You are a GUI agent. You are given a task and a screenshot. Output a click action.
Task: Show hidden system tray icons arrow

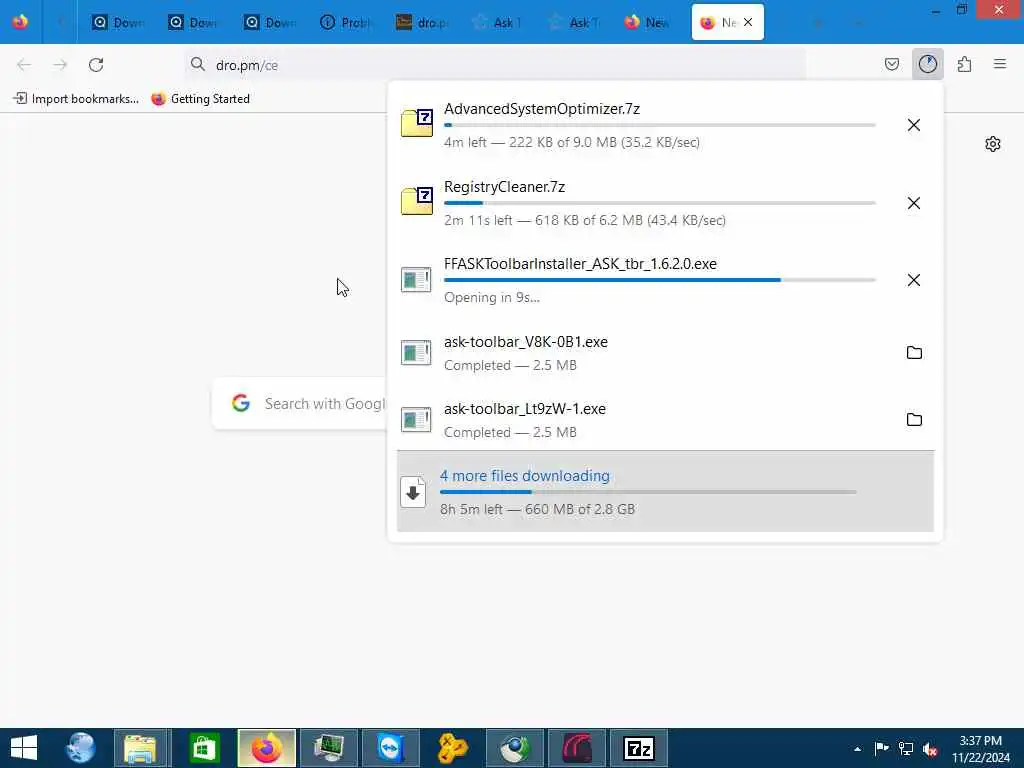point(857,749)
